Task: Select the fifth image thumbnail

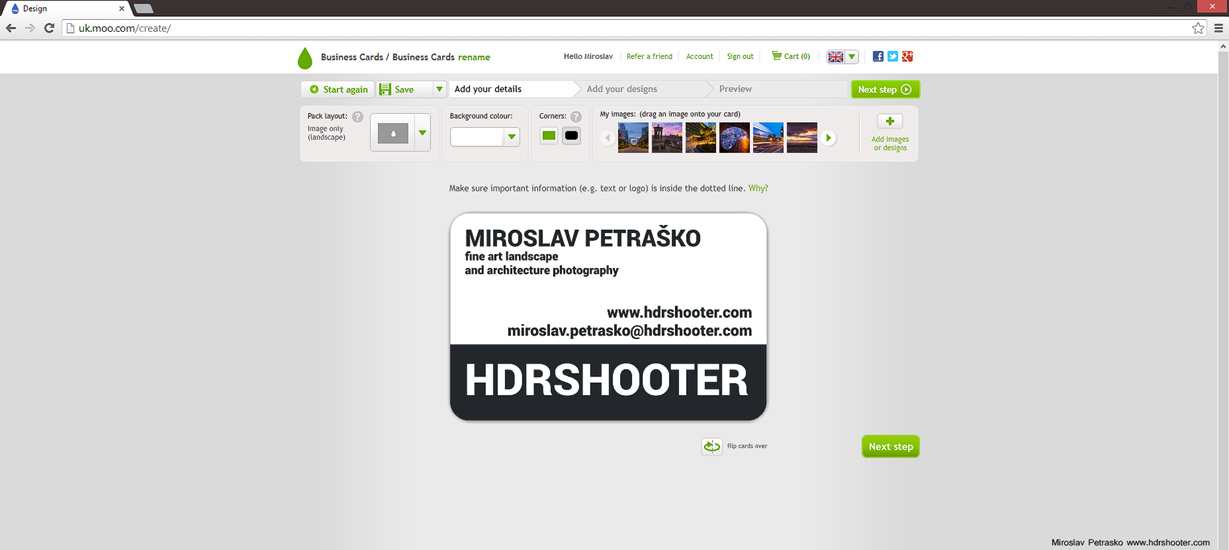Action: point(768,138)
